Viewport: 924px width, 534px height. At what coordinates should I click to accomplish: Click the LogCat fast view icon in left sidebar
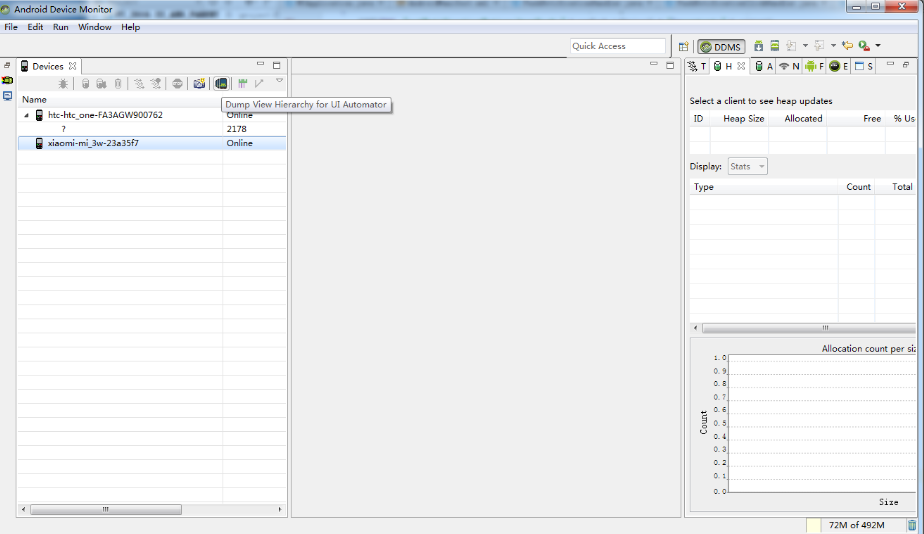tap(7, 81)
